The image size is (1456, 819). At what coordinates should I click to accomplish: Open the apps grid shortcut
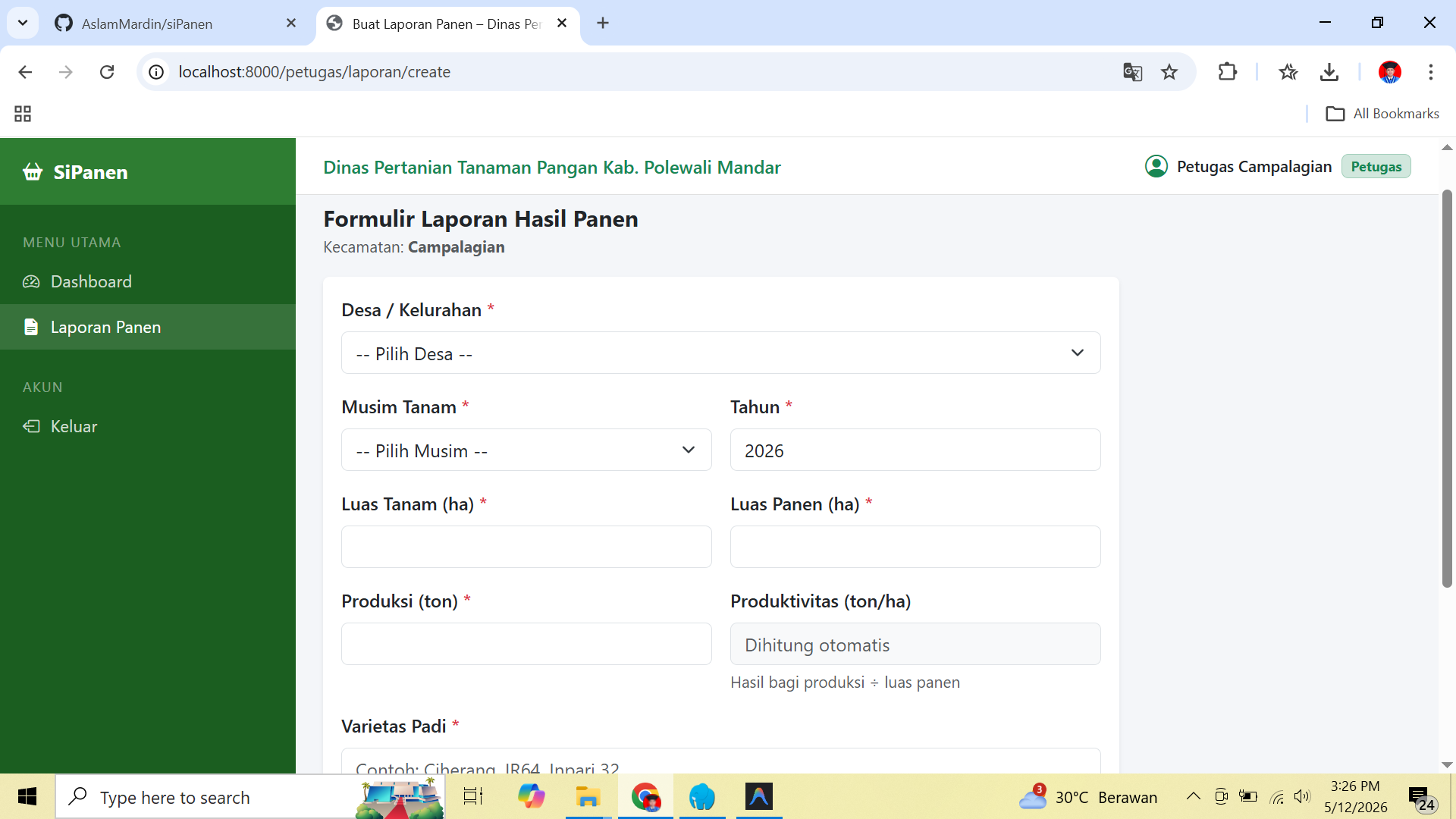(23, 114)
